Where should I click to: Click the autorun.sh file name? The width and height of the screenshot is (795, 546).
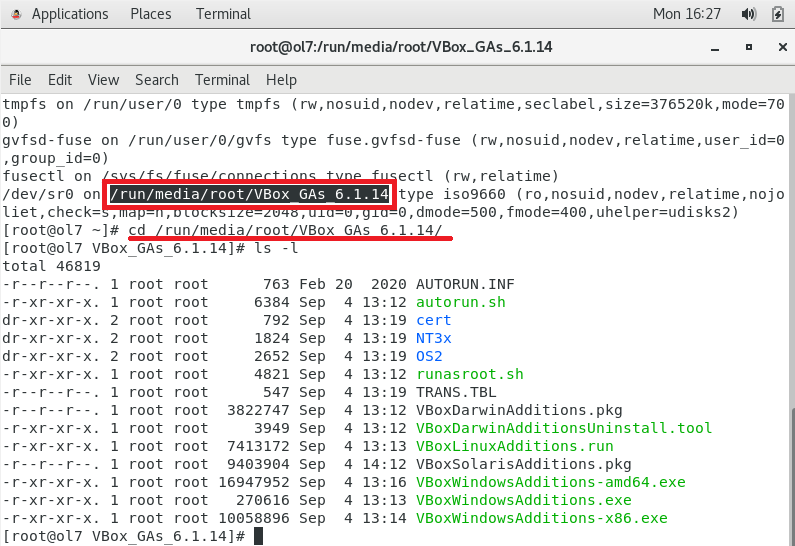(460, 302)
